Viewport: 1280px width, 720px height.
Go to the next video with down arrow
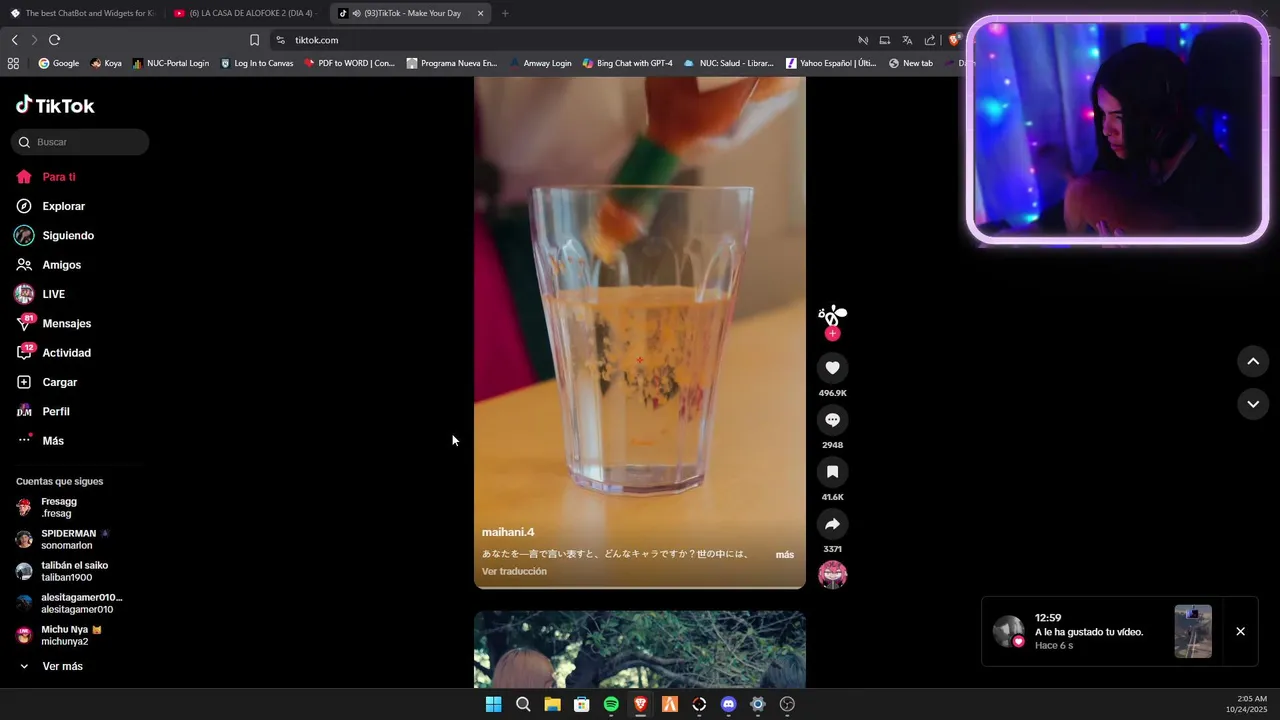tap(1253, 404)
